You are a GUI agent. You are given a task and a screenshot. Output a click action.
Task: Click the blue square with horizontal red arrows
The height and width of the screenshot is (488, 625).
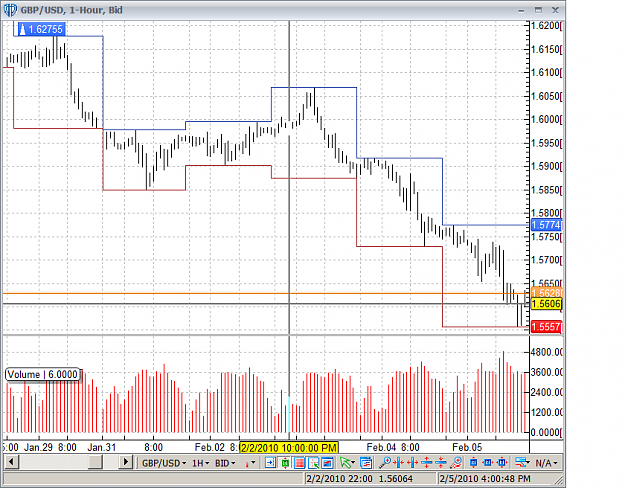click(488, 463)
